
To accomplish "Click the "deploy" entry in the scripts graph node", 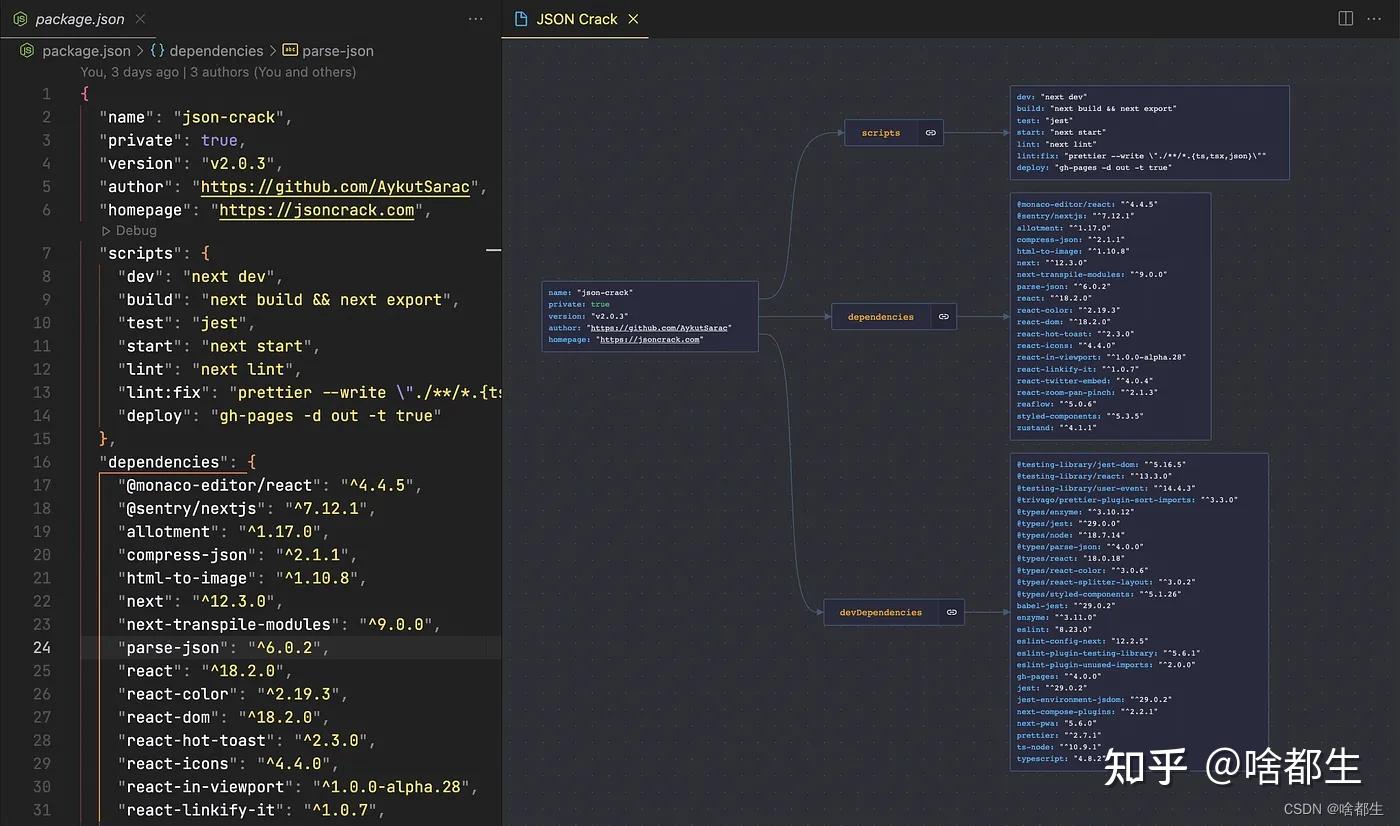I will pos(1094,168).
